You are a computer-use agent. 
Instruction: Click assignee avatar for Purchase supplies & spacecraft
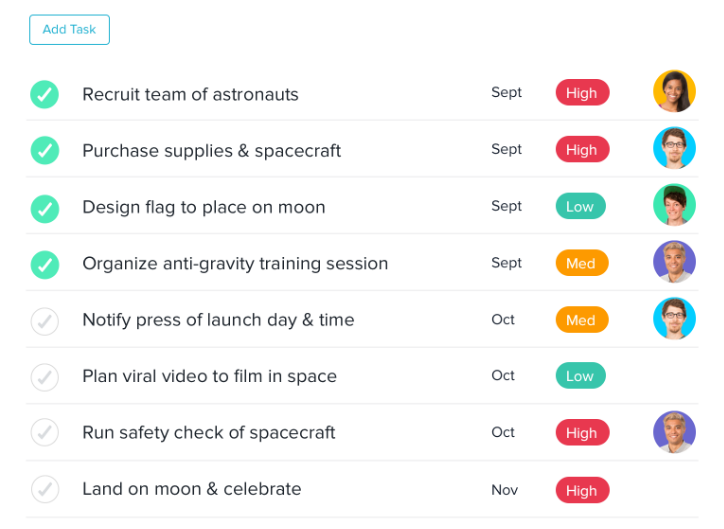pos(674,148)
